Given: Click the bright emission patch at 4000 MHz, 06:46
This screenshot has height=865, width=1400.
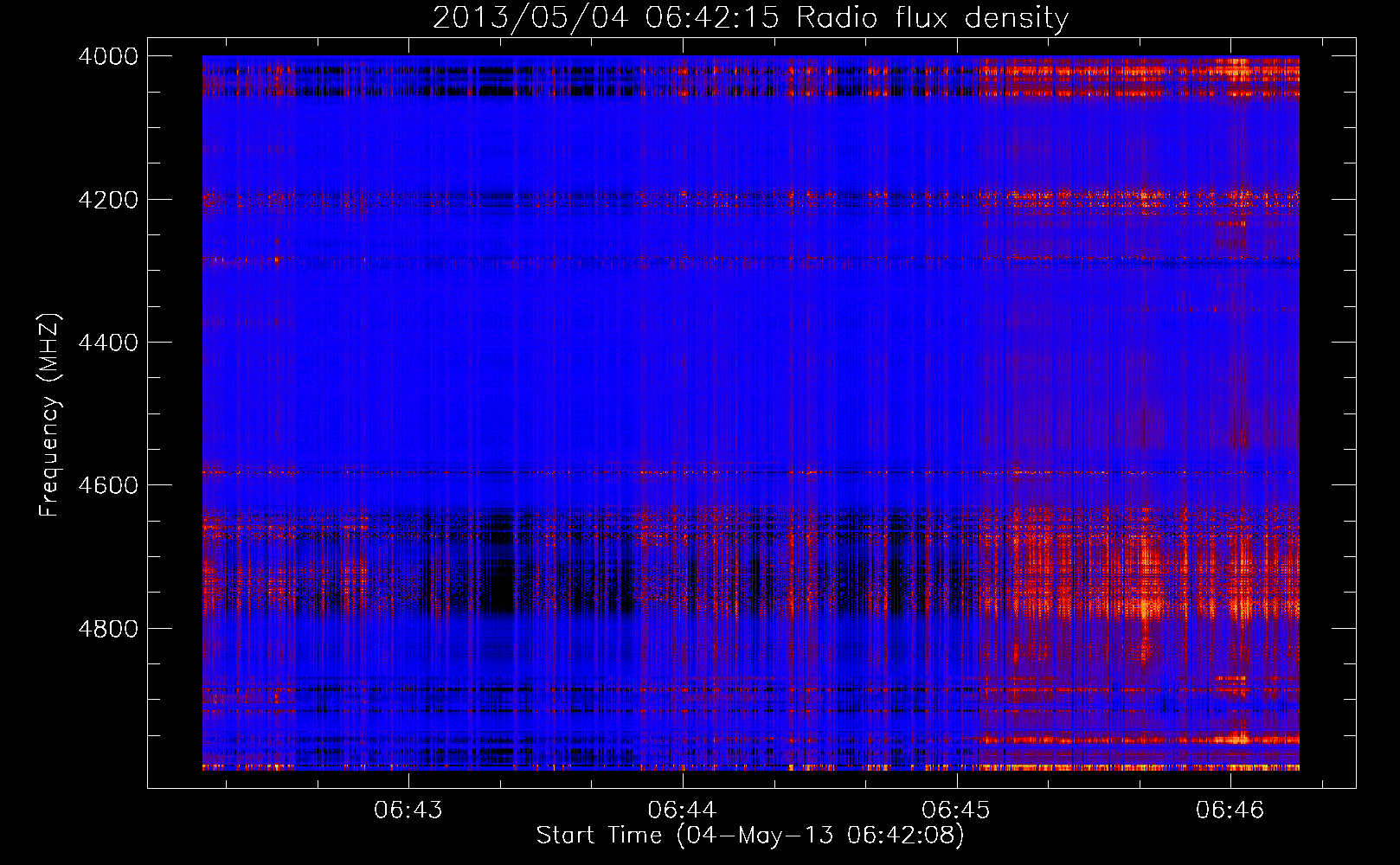Looking at the screenshot, I should [x=1237, y=67].
